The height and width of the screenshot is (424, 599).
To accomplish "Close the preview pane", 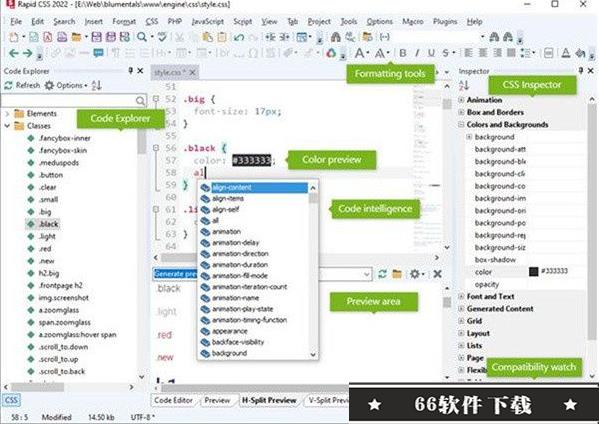I will tap(437, 274).
